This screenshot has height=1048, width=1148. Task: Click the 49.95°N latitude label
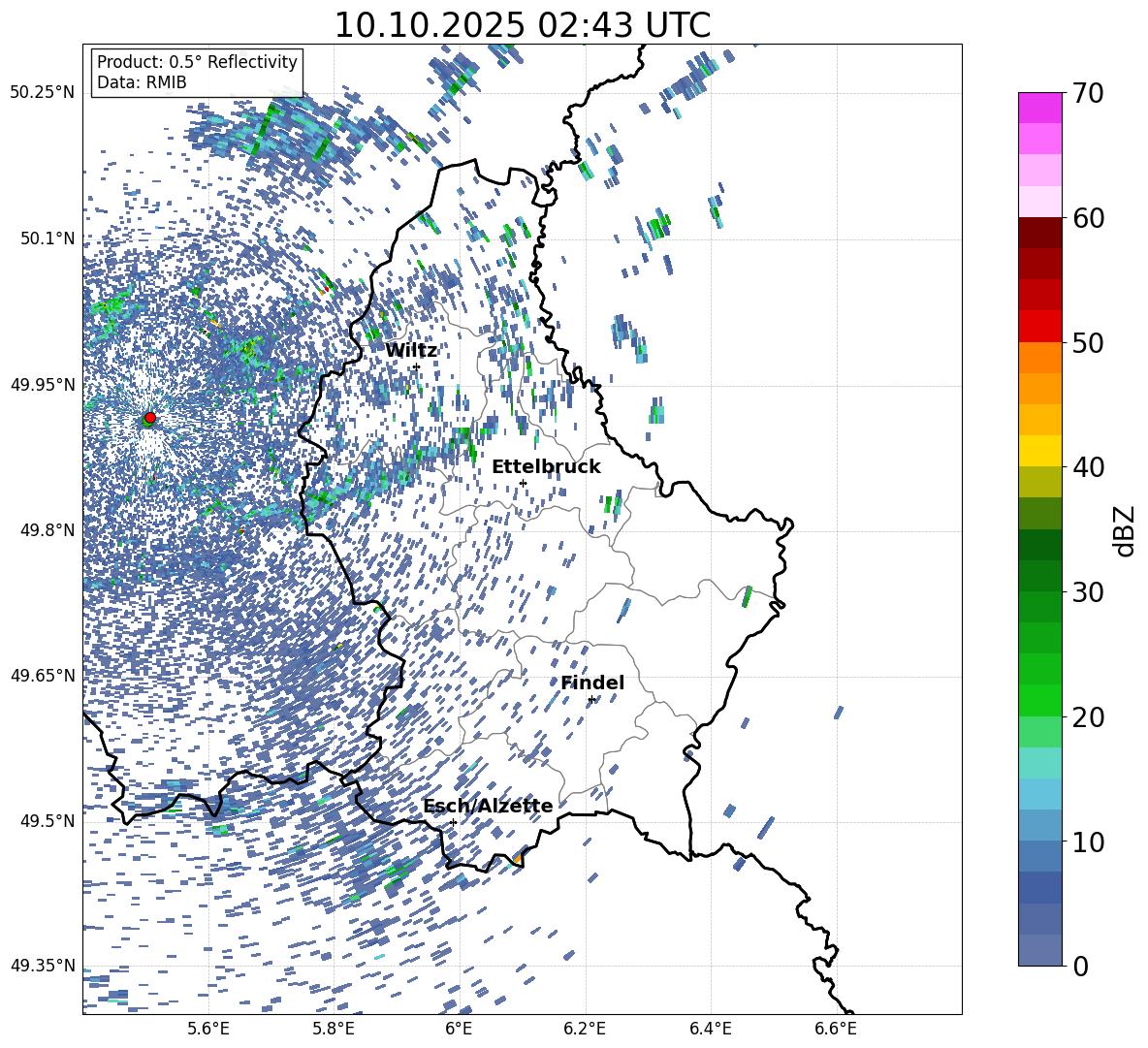(43, 384)
